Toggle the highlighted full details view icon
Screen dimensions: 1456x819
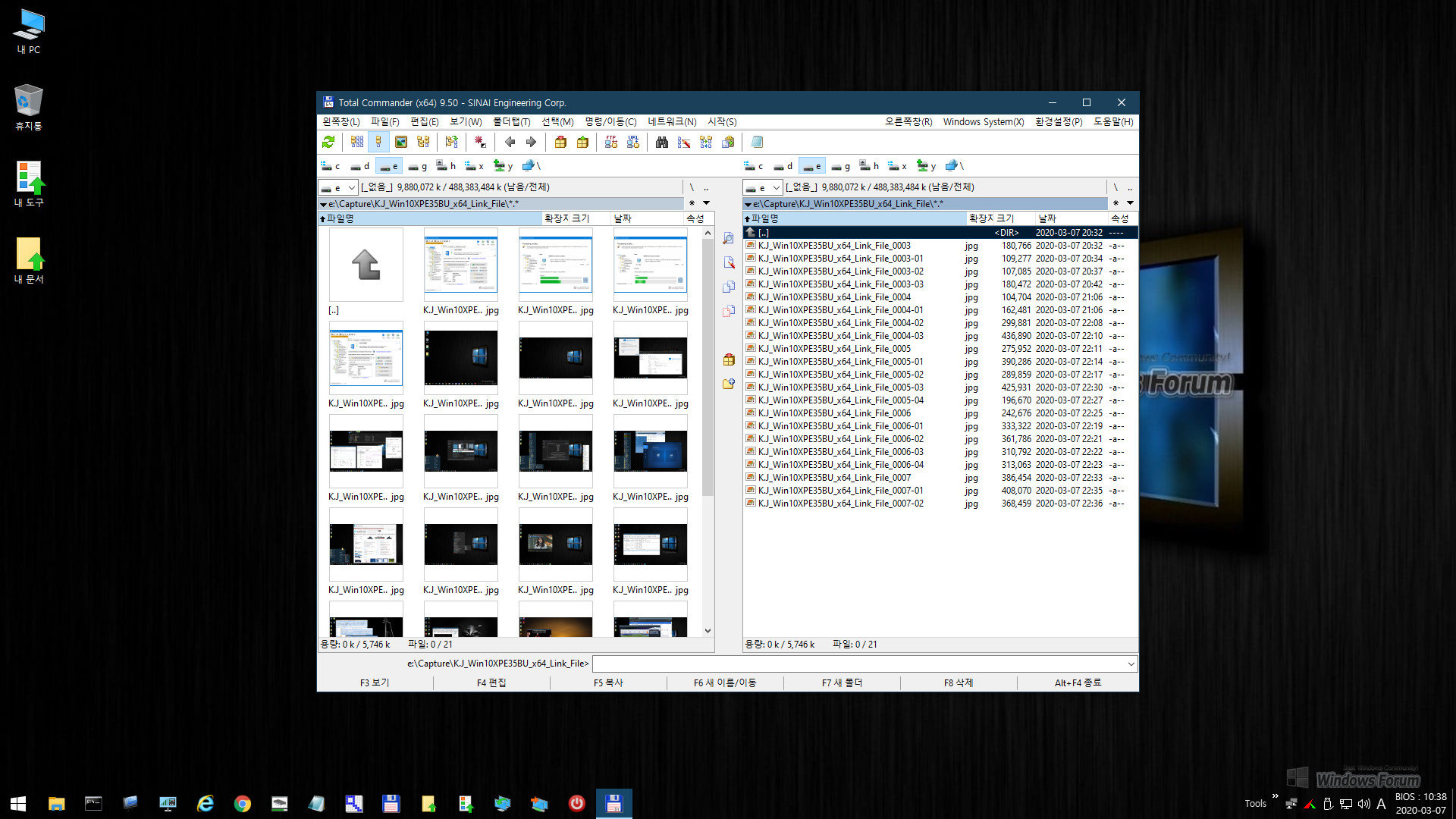[x=378, y=142]
